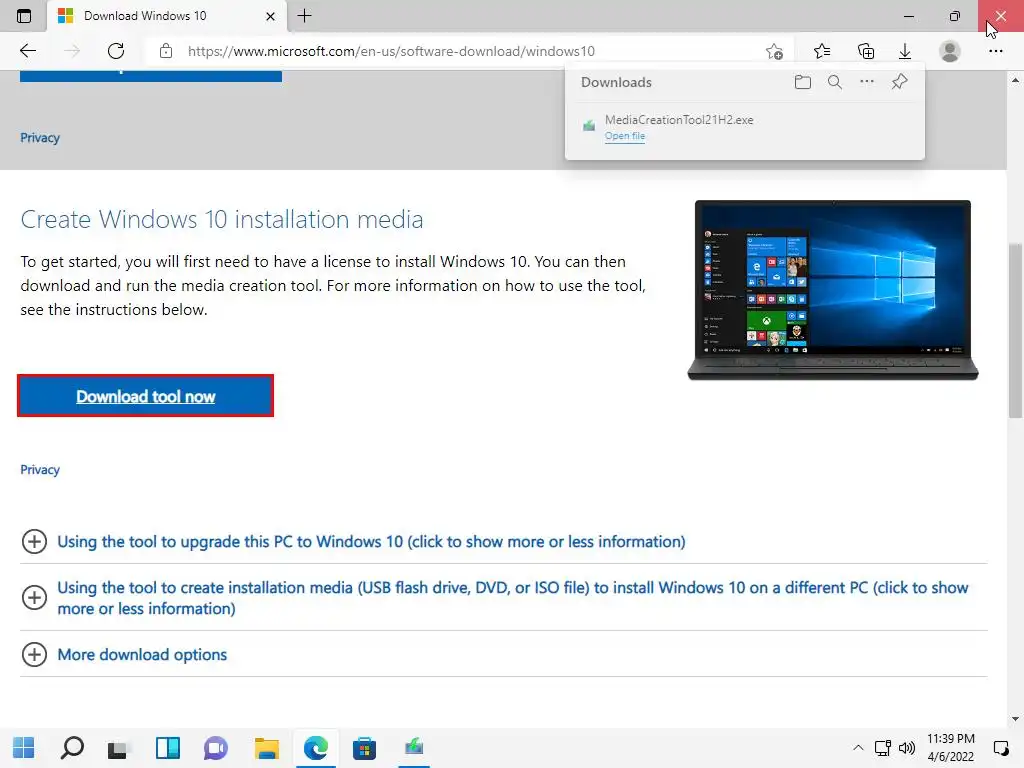Viewport: 1024px width, 768px height.
Task: Open Task View from taskbar
Action: 120,748
